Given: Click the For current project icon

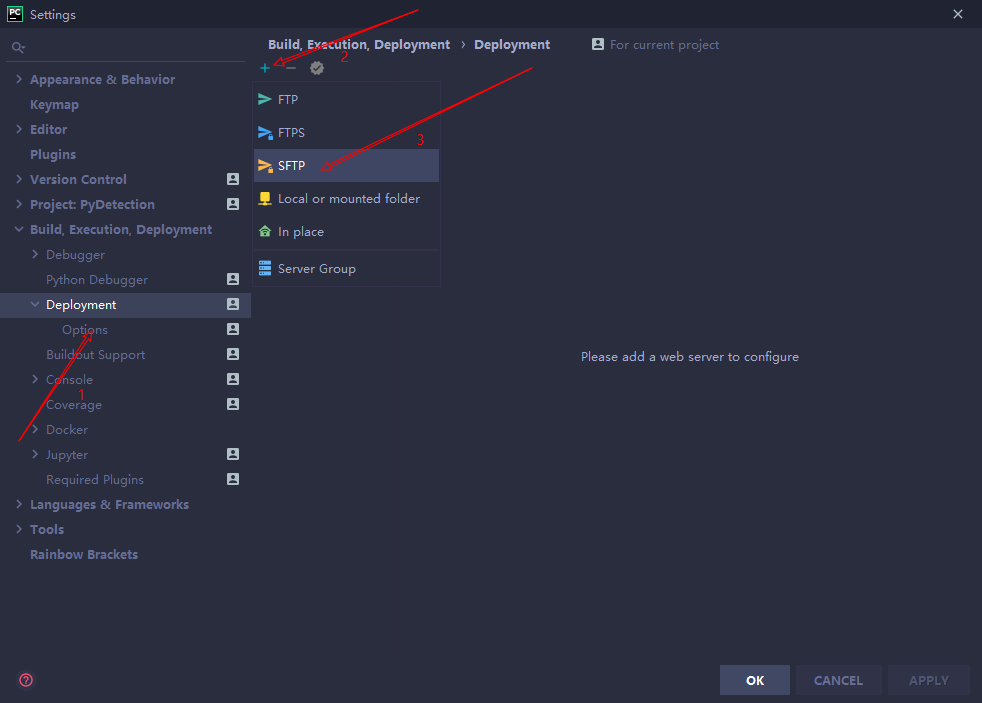Looking at the screenshot, I should 598,44.
